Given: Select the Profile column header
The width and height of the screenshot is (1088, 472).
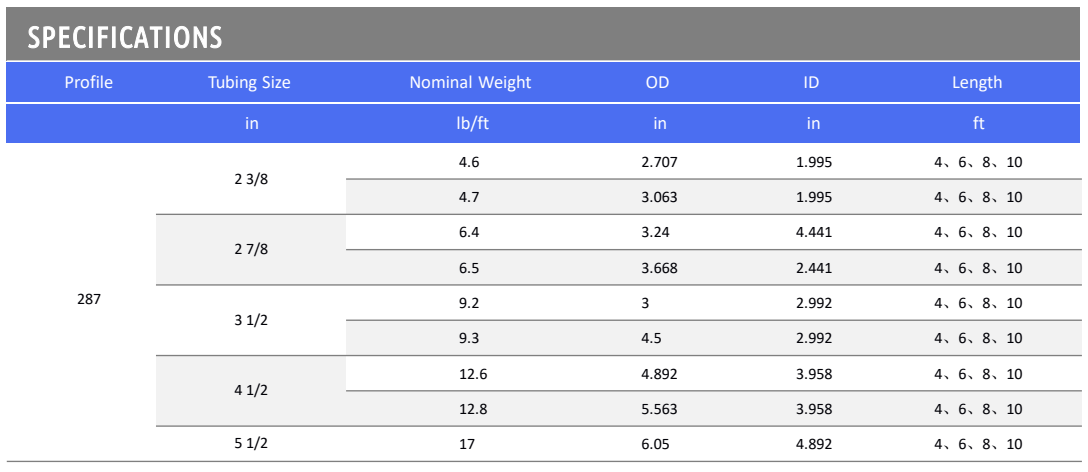Looking at the screenshot, I should [x=88, y=83].
